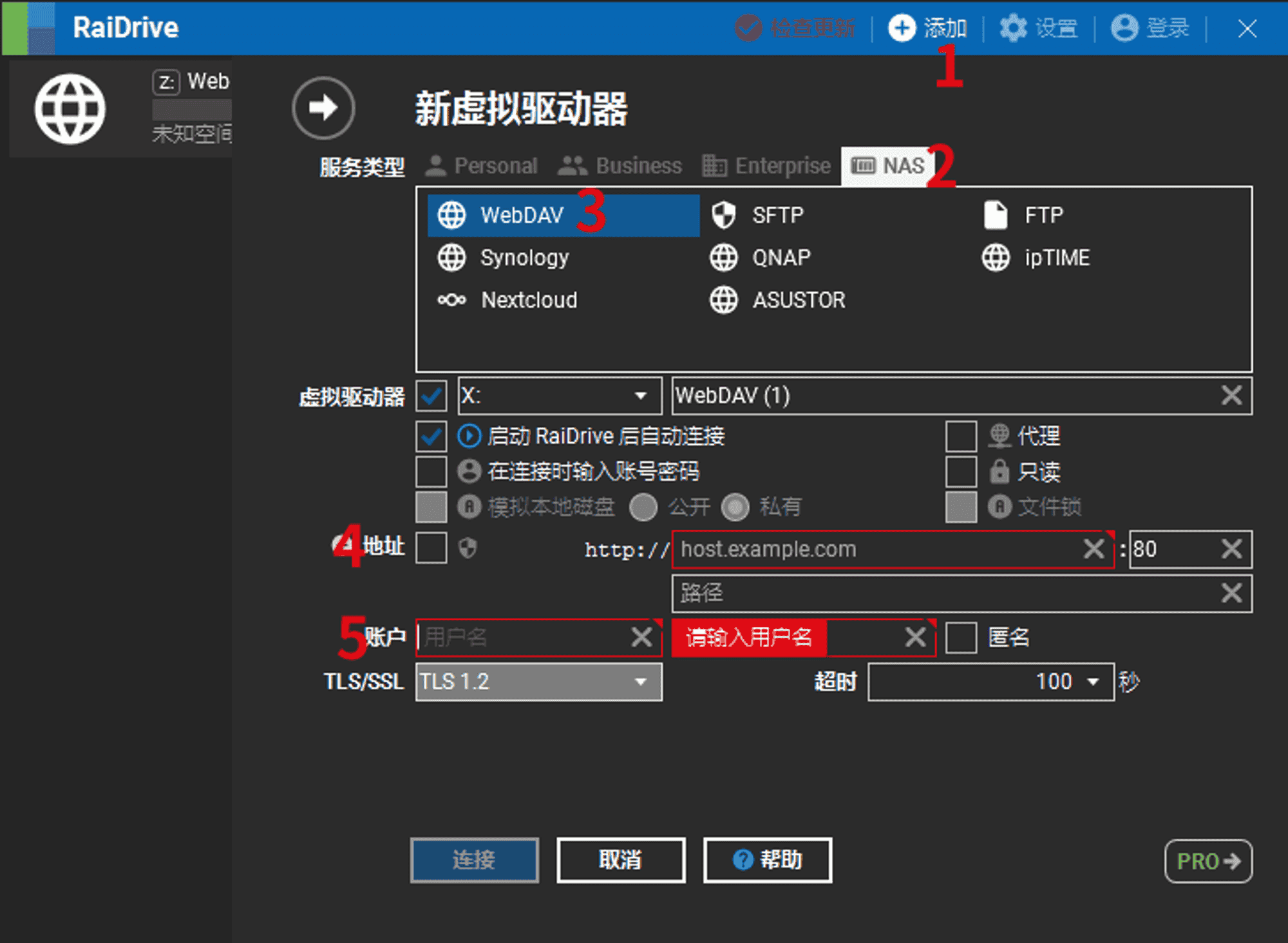Select the ipTIME service icon
1288x943 pixels.
point(995,257)
